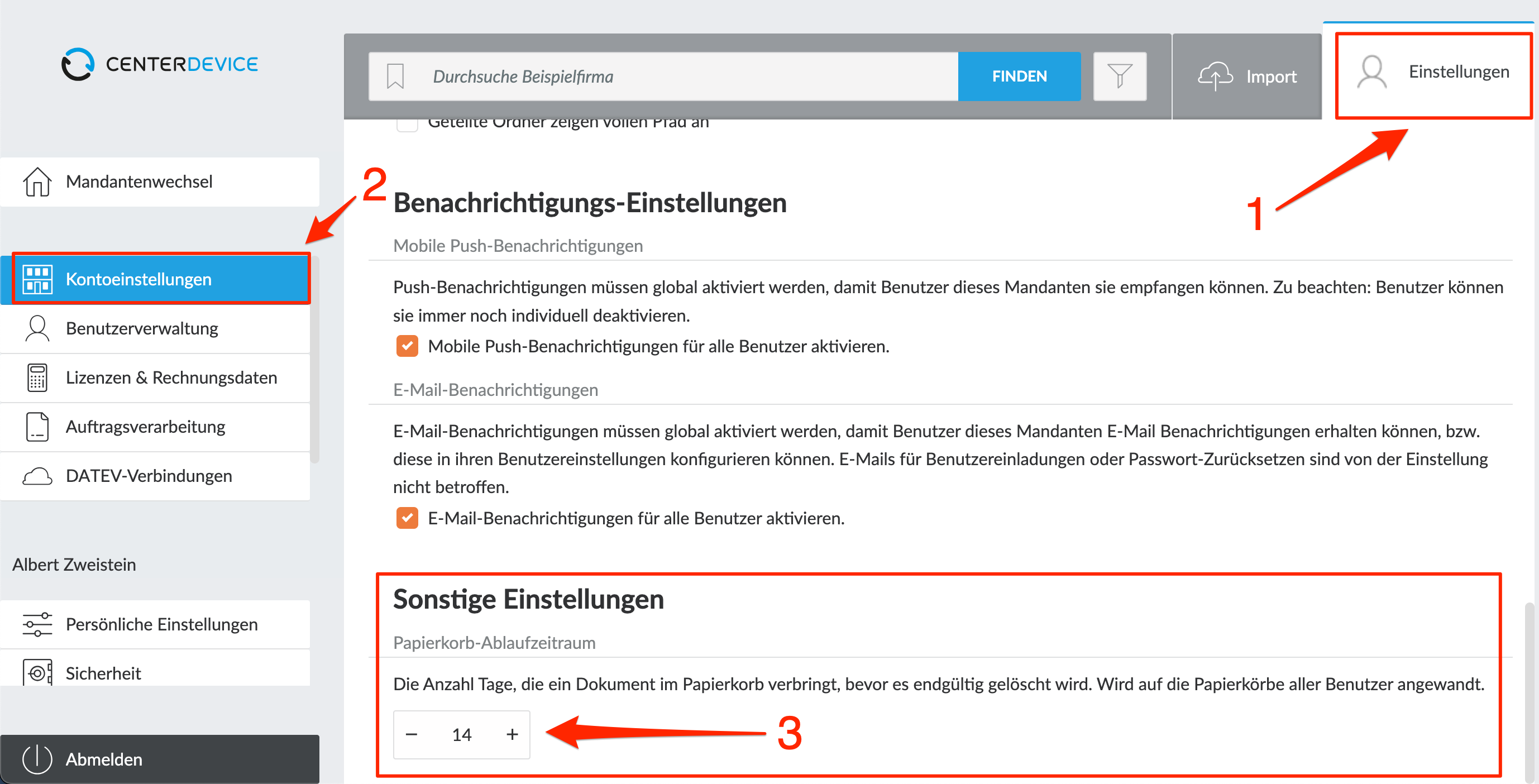Click the Sicherheit safe icon
The image size is (1539, 784).
(x=37, y=673)
